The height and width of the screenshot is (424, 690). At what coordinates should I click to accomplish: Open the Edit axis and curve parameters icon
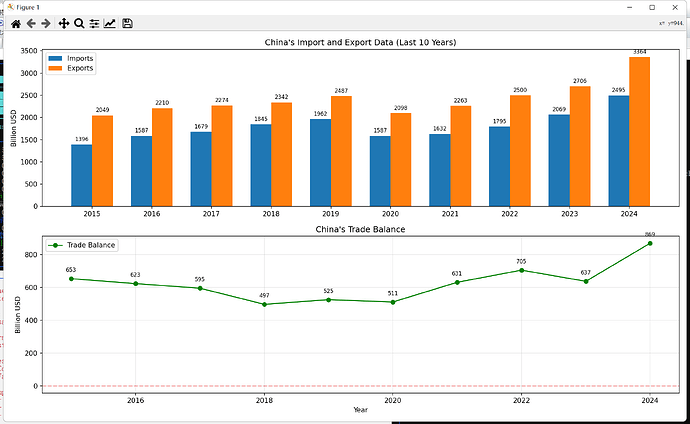[x=110, y=24]
